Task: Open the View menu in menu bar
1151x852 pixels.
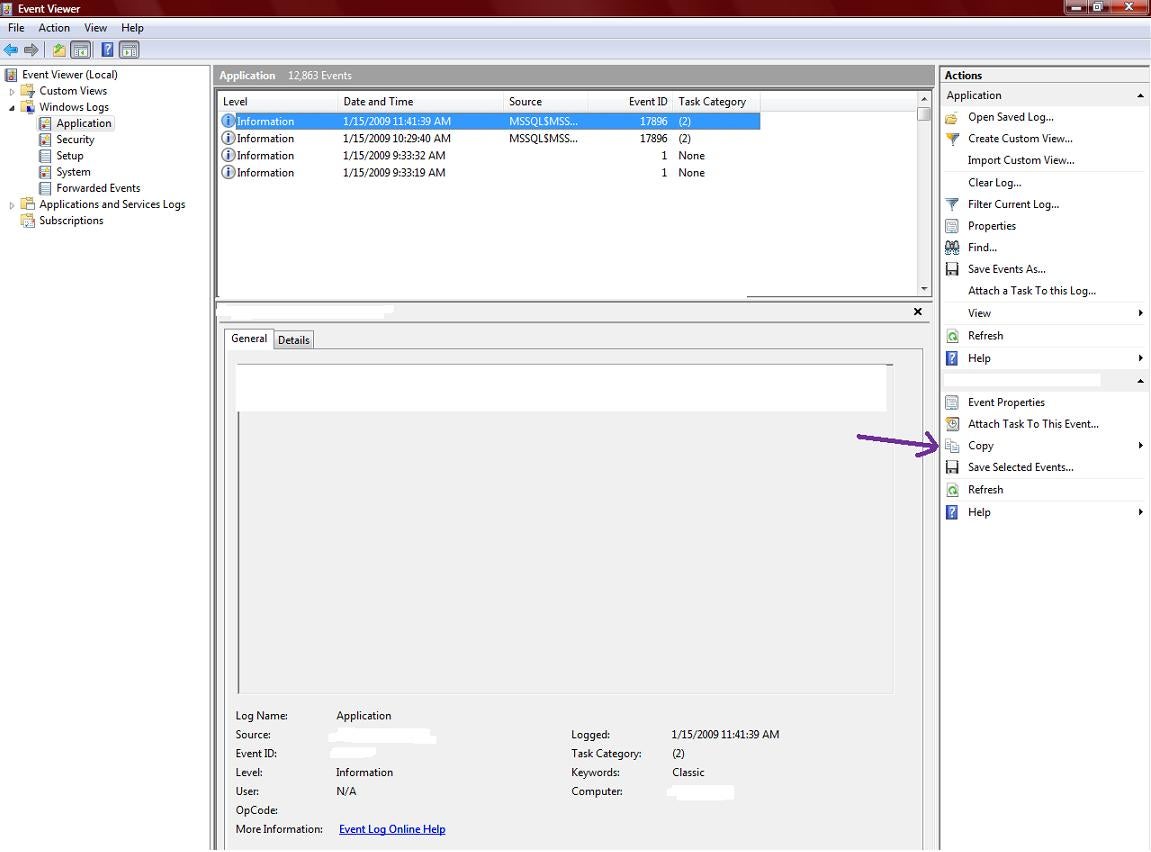Action: click(x=95, y=28)
